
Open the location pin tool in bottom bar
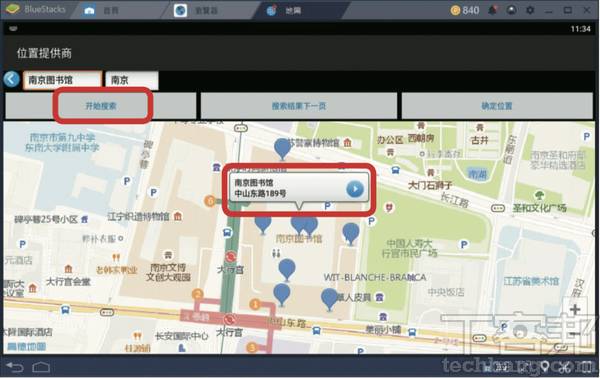pos(545,367)
